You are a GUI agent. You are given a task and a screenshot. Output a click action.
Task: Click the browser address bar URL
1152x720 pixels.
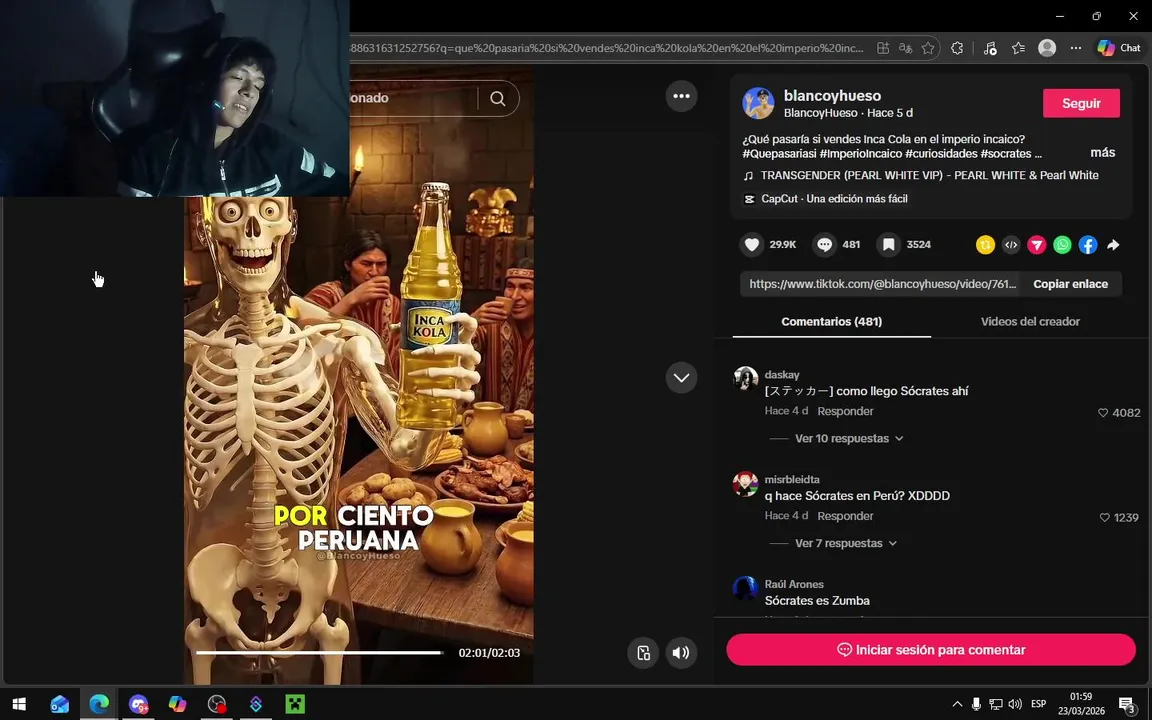[608, 48]
